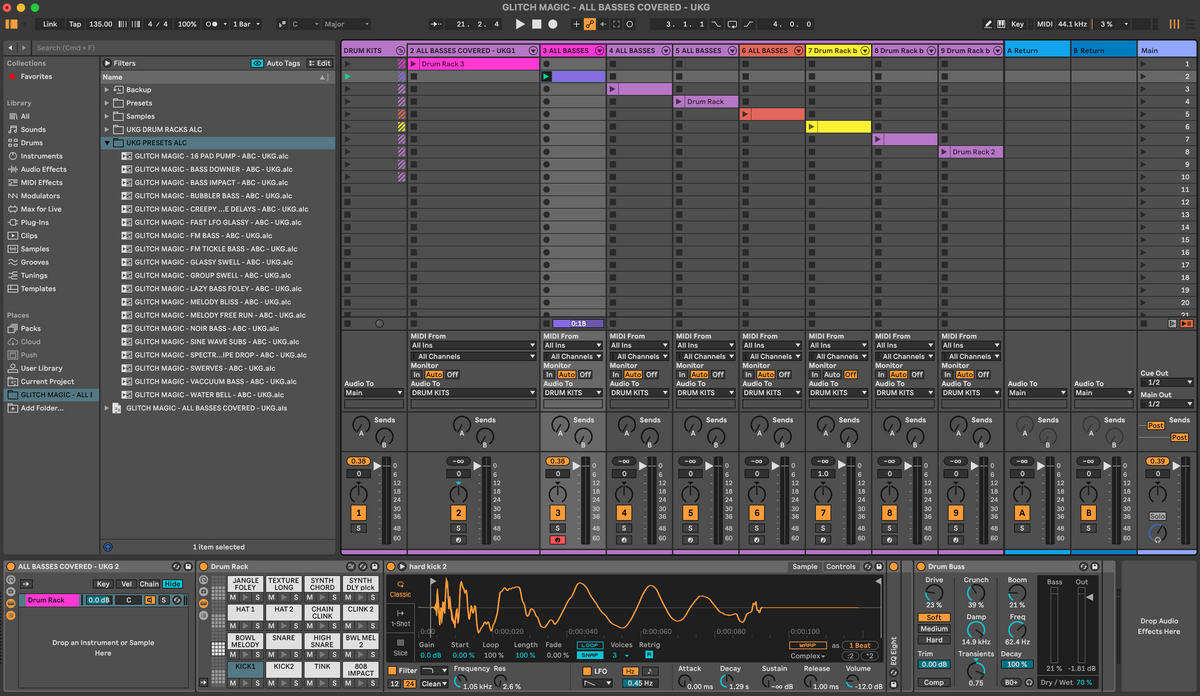Screen dimensions: 1200x696
Task: Switch Simpler to Slice mode
Action: 400,647
